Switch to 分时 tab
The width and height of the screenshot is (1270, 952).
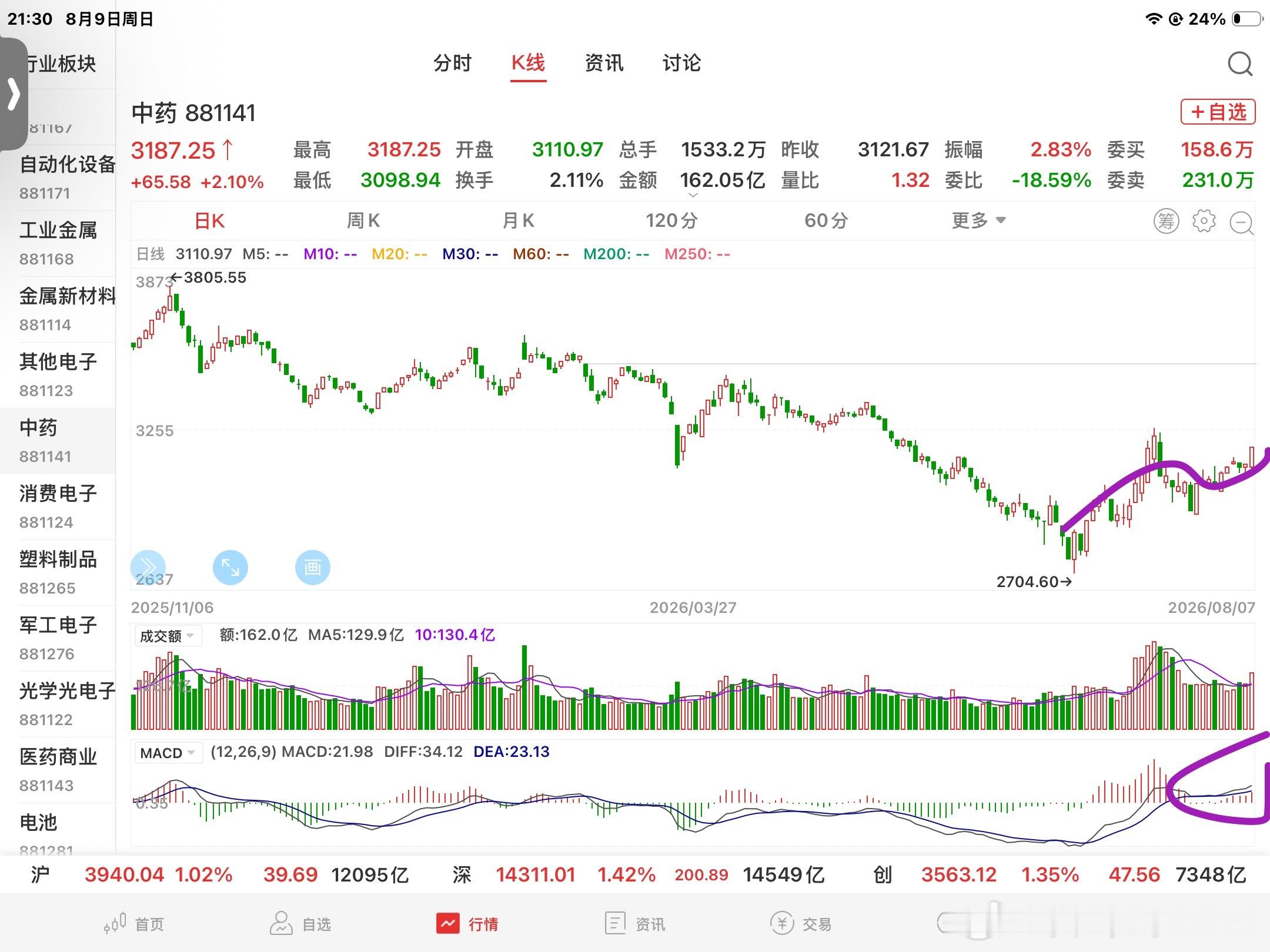point(452,63)
